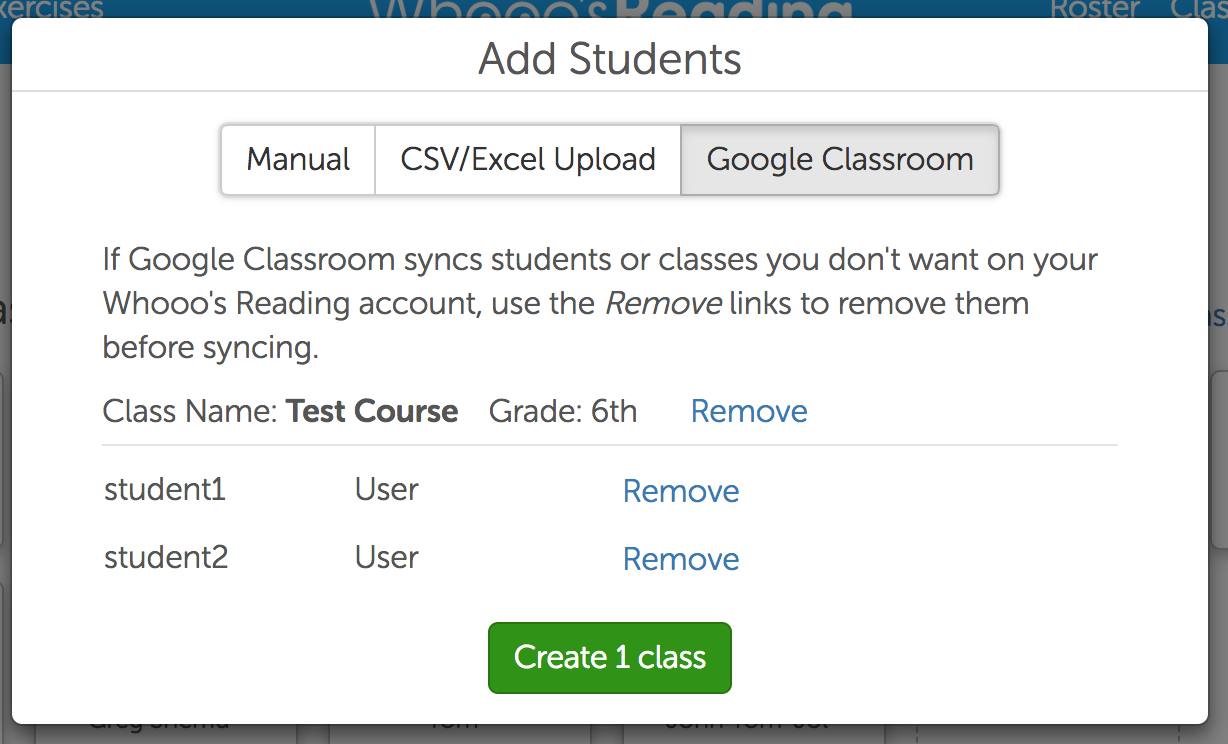
Task: Select the student1 name text
Action: (165, 490)
